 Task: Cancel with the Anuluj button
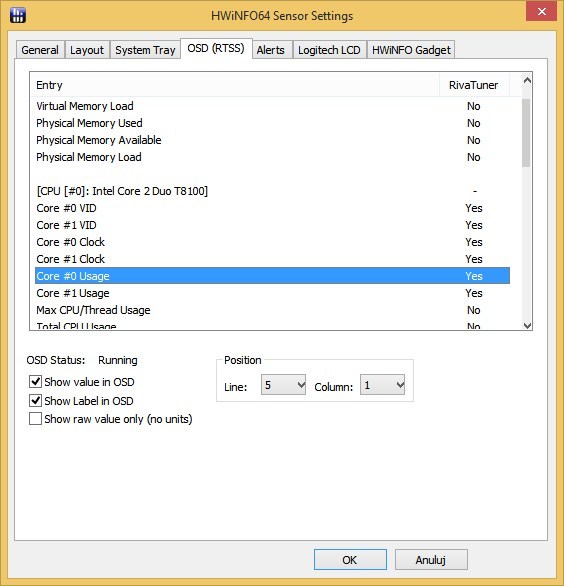(x=431, y=560)
